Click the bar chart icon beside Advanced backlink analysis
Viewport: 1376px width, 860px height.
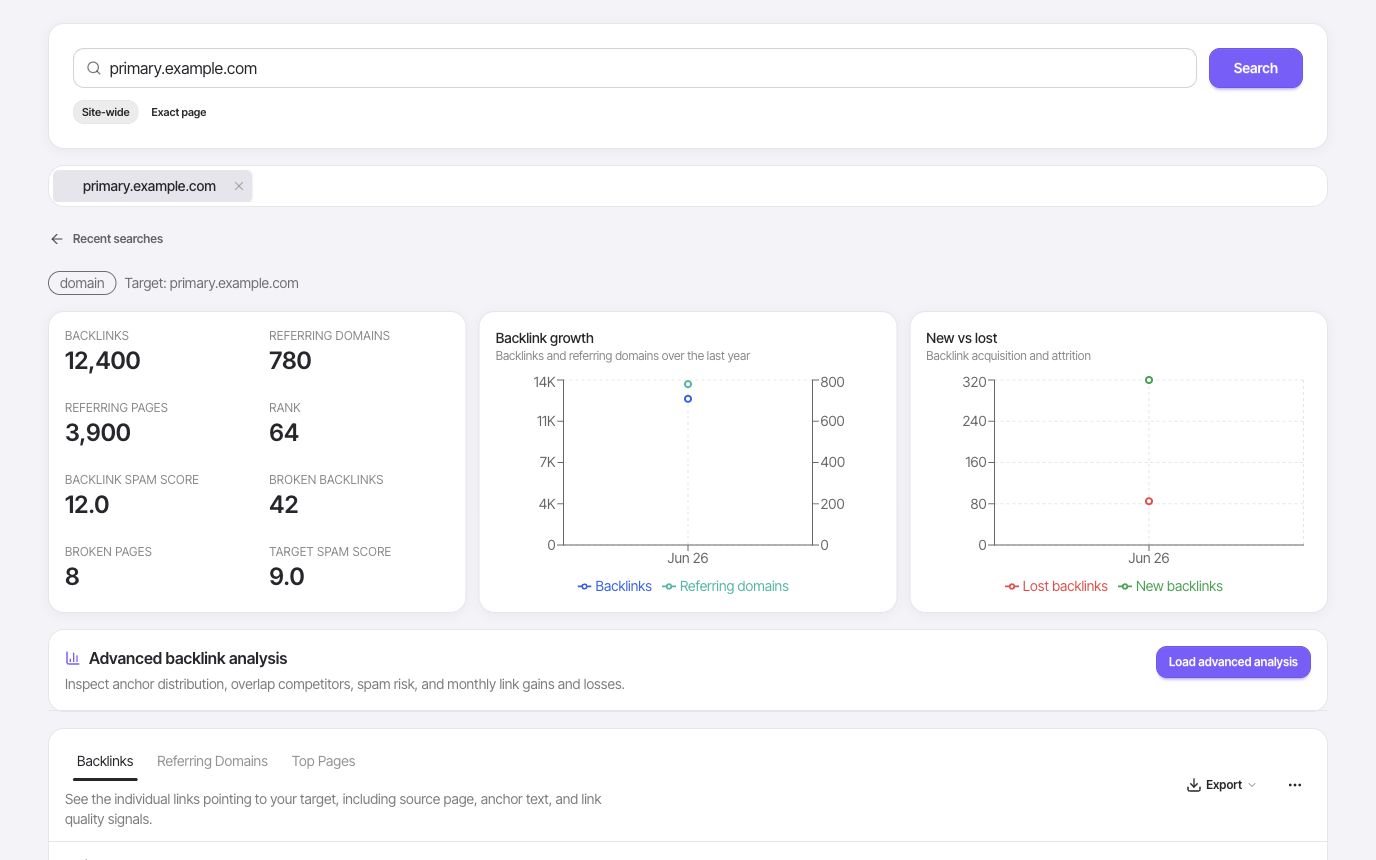pos(73,658)
